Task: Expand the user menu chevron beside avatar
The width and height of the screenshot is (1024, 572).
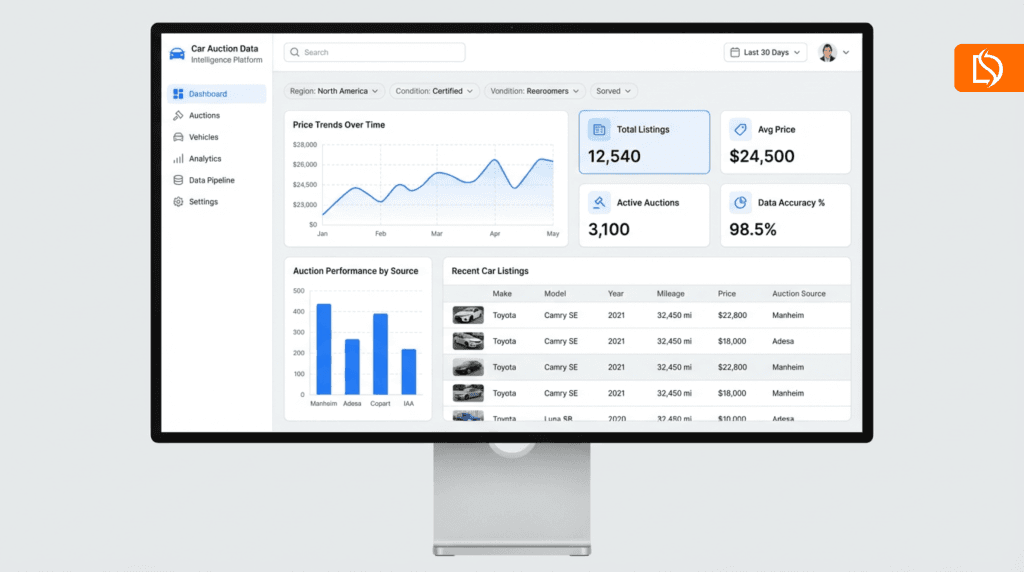Action: tap(846, 52)
